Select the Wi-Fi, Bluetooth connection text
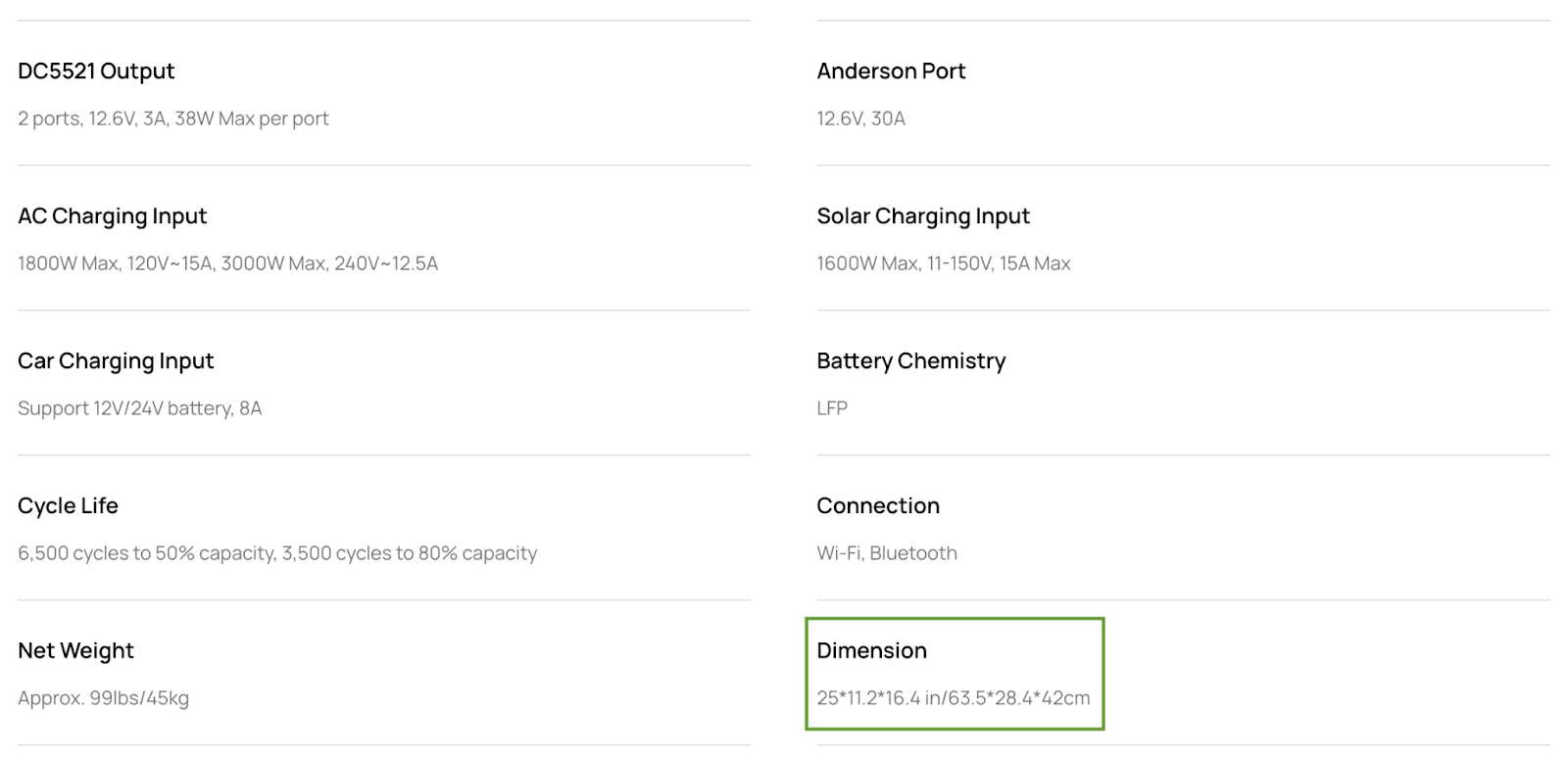The height and width of the screenshot is (761, 1568). (887, 553)
